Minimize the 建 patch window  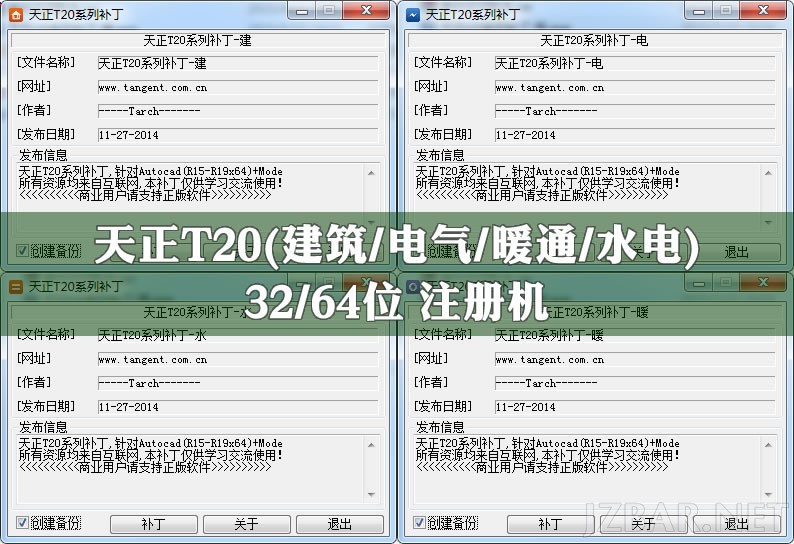pos(302,11)
